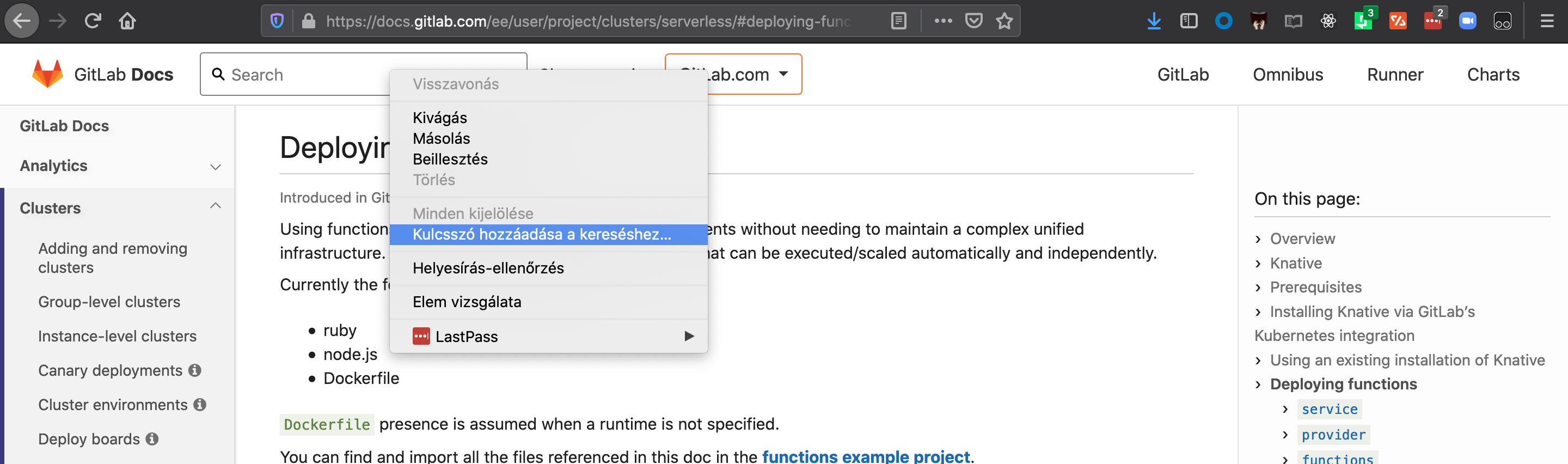Go to Runner docs in top navigation

tap(1394, 74)
